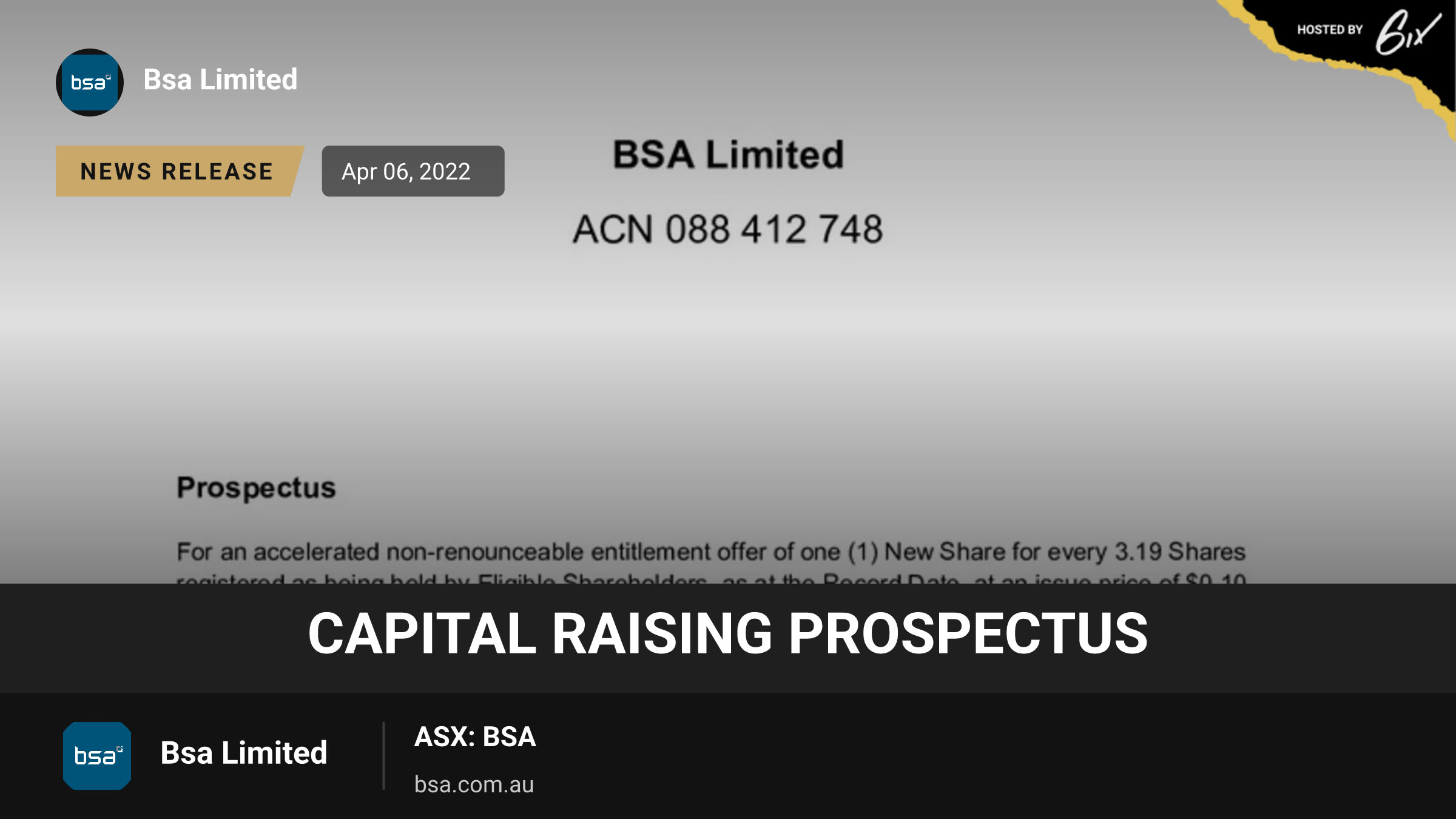The image size is (1456, 819).
Task: Click the 6ix logo in top corner
Action: click(1407, 32)
